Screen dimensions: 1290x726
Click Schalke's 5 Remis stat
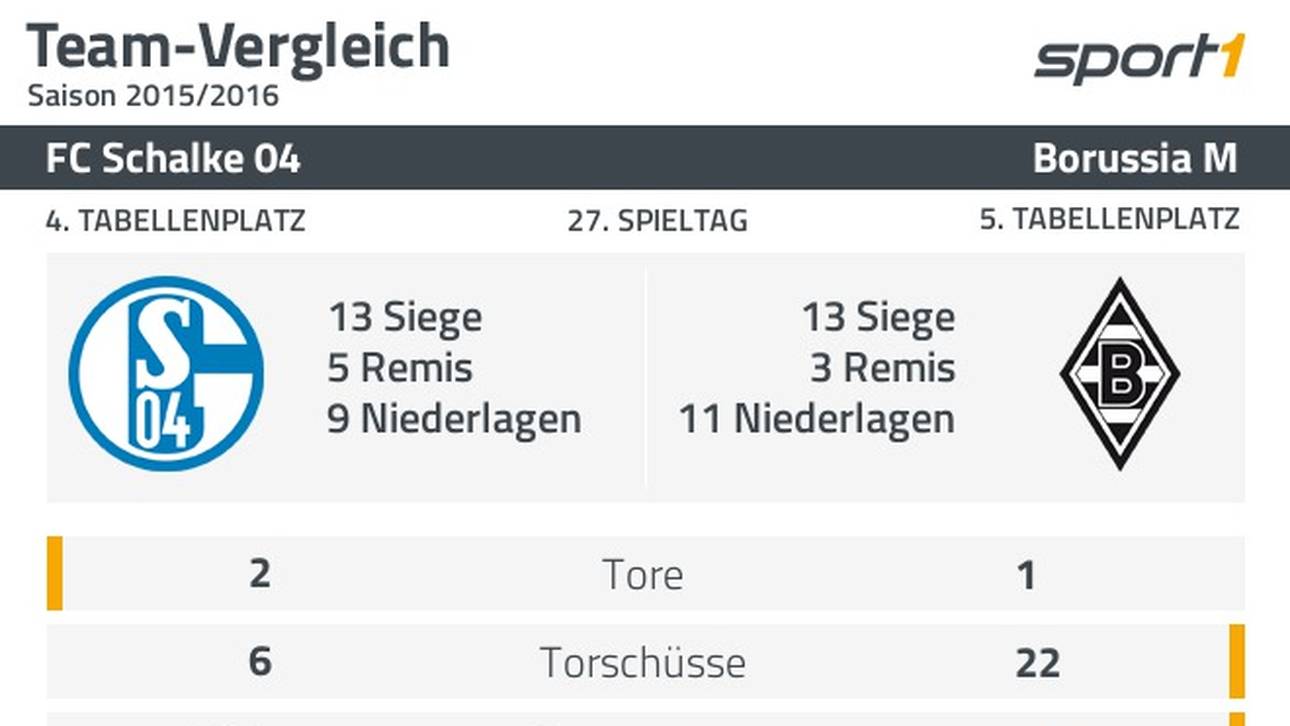coord(400,368)
